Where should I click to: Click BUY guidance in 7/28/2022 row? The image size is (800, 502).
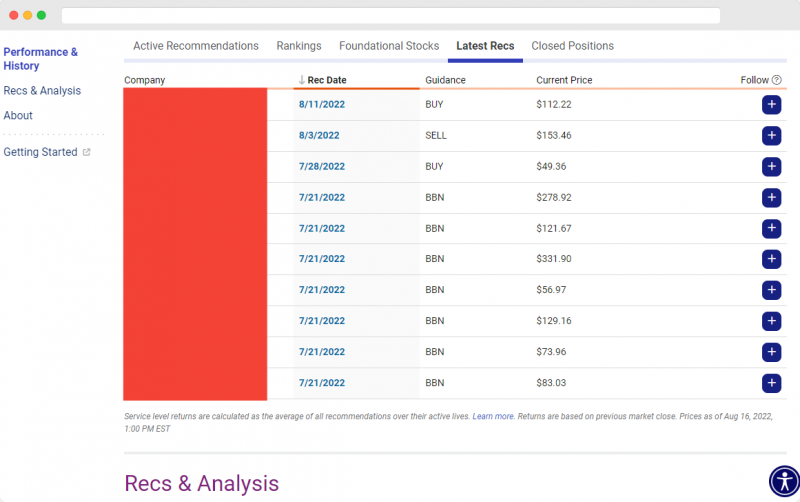(x=434, y=167)
